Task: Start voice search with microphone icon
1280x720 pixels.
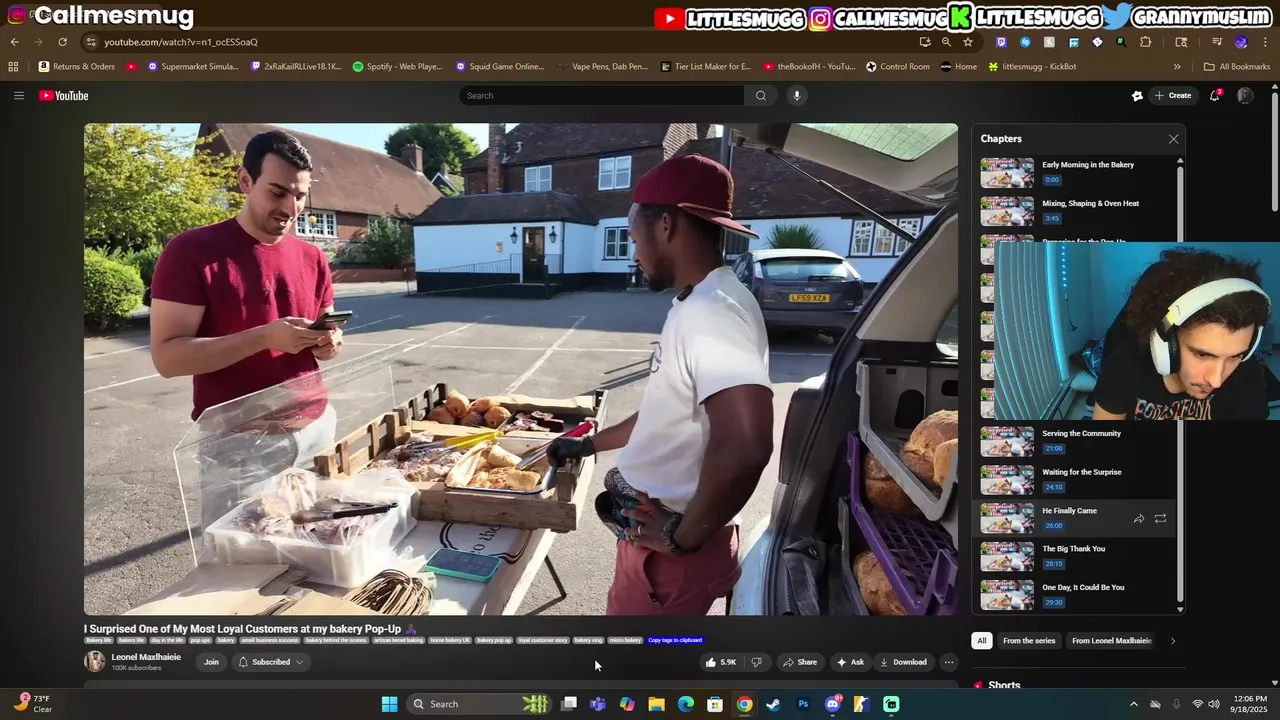Action: coord(796,96)
